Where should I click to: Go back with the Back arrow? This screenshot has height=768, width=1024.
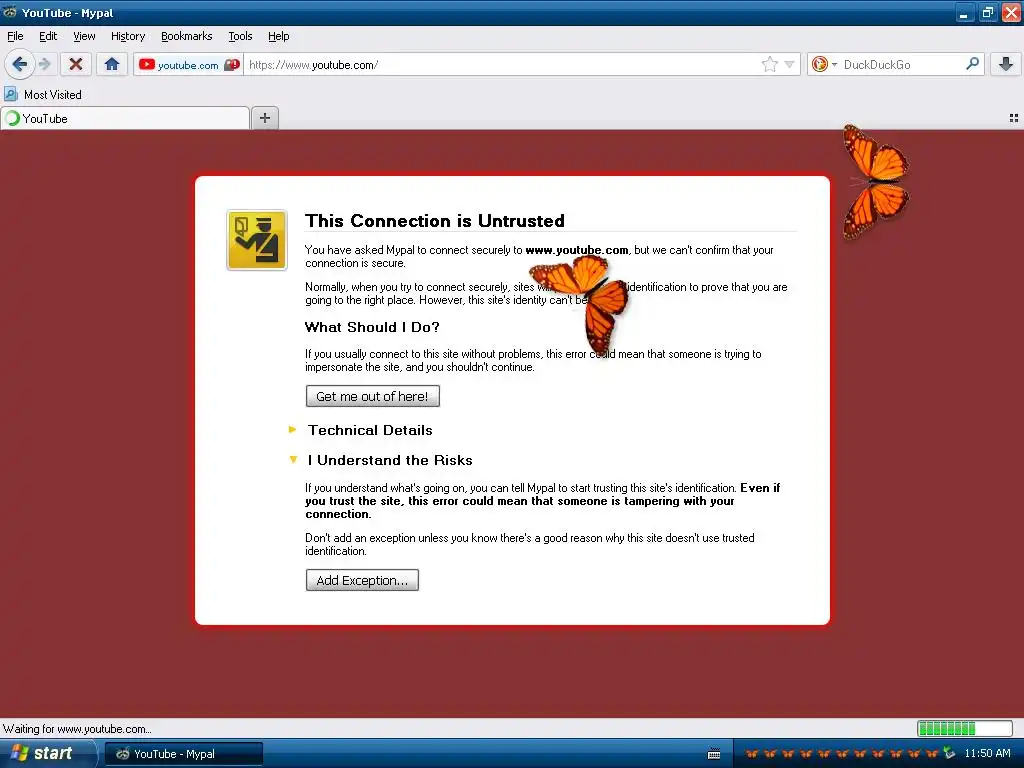20,64
